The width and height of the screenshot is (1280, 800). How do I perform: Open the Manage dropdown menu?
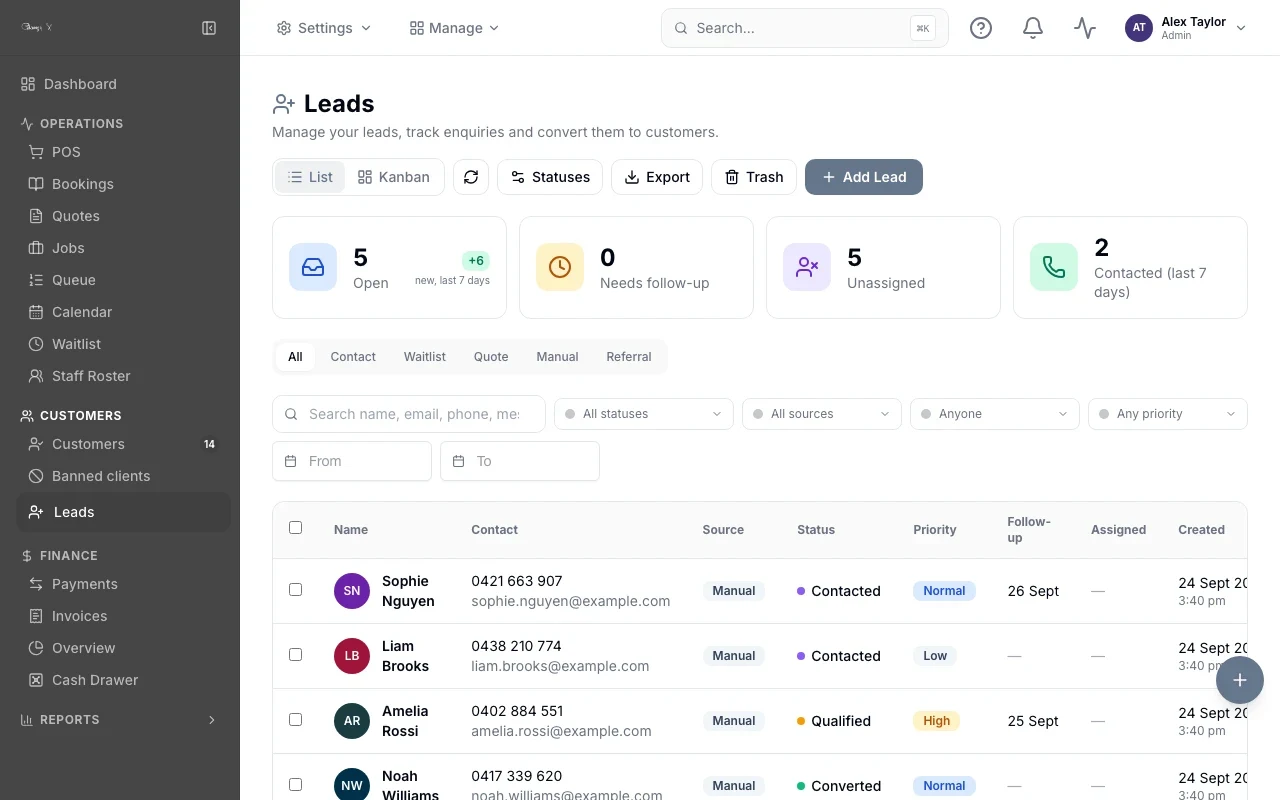click(x=455, y=28)
